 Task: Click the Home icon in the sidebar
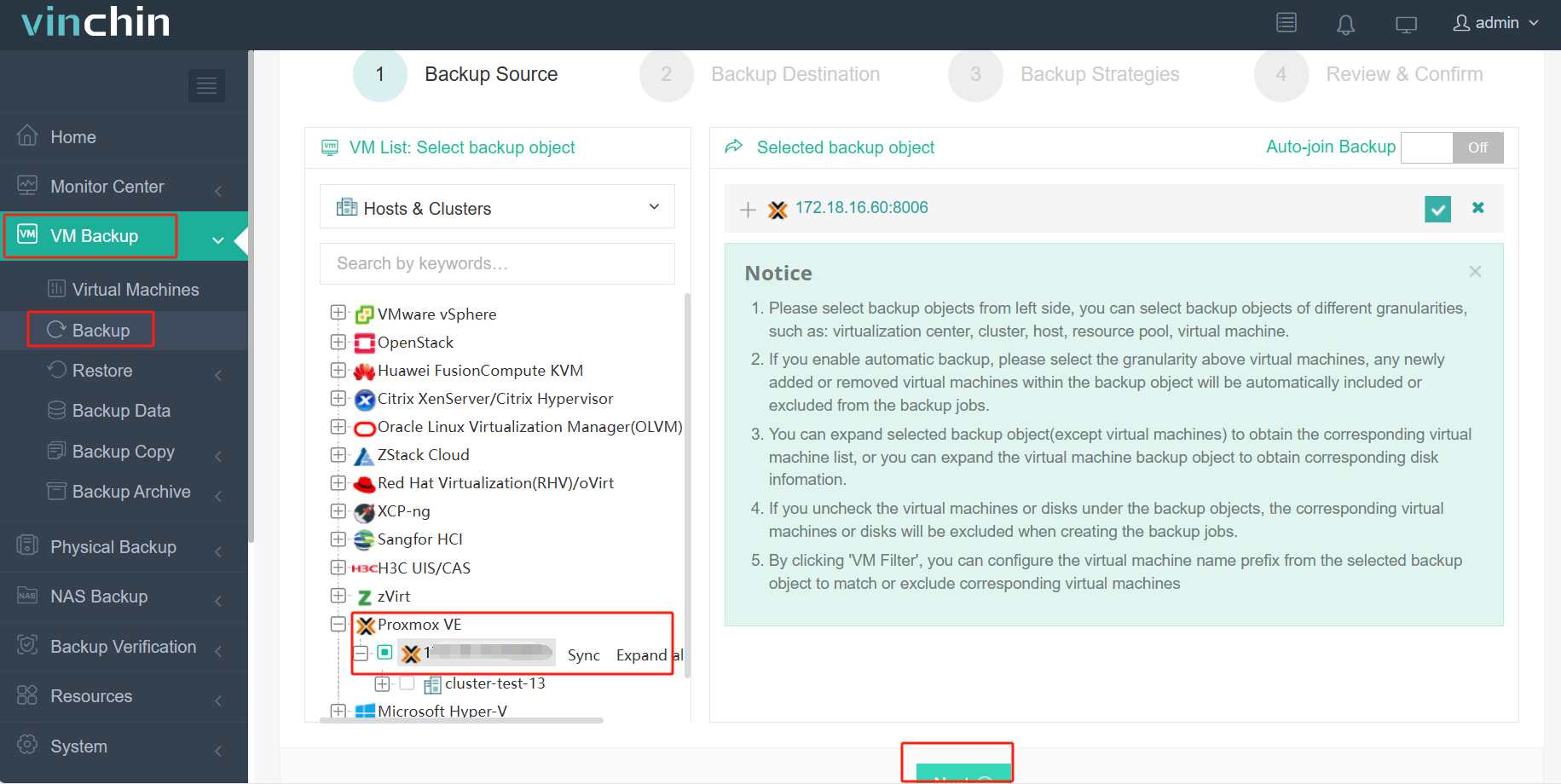click(28, 136)
